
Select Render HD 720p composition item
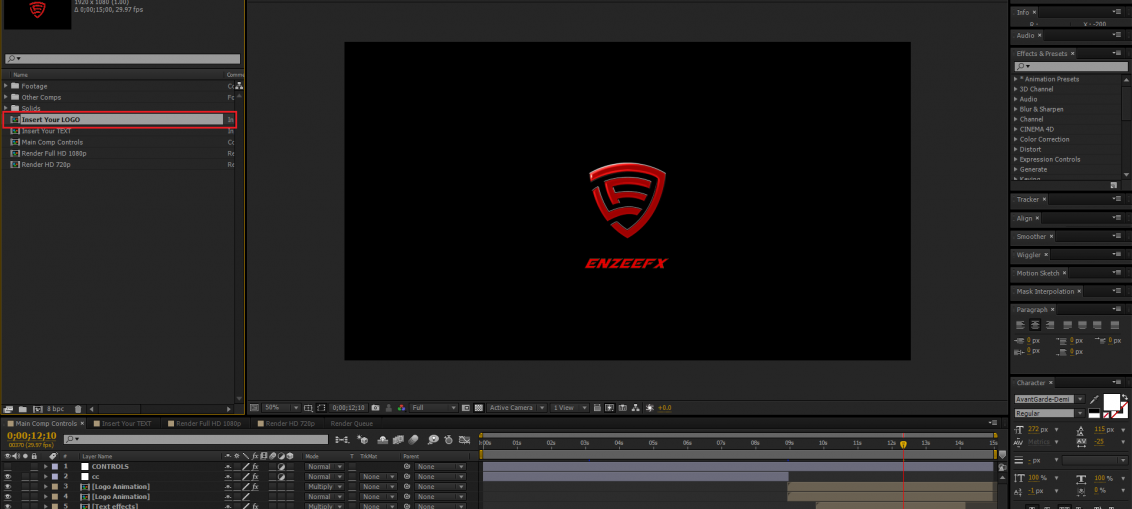pyautogui.click(x=45, y=165)
